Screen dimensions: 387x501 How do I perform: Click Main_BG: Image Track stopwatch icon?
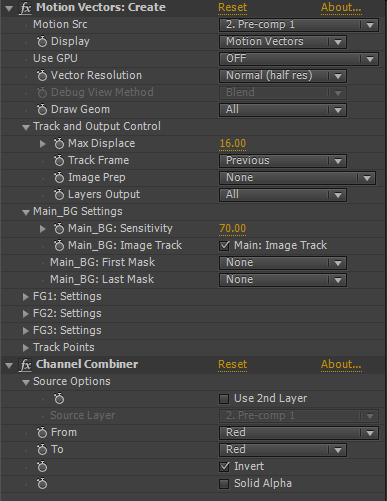(x=59, y=246)
